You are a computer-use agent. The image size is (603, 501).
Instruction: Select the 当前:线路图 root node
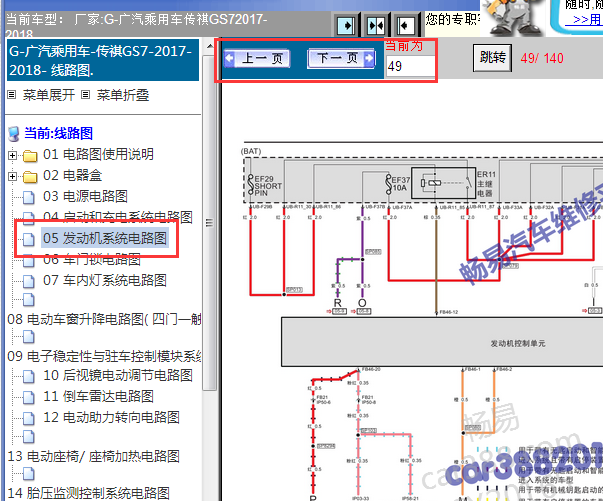click(x=58, y=133)
